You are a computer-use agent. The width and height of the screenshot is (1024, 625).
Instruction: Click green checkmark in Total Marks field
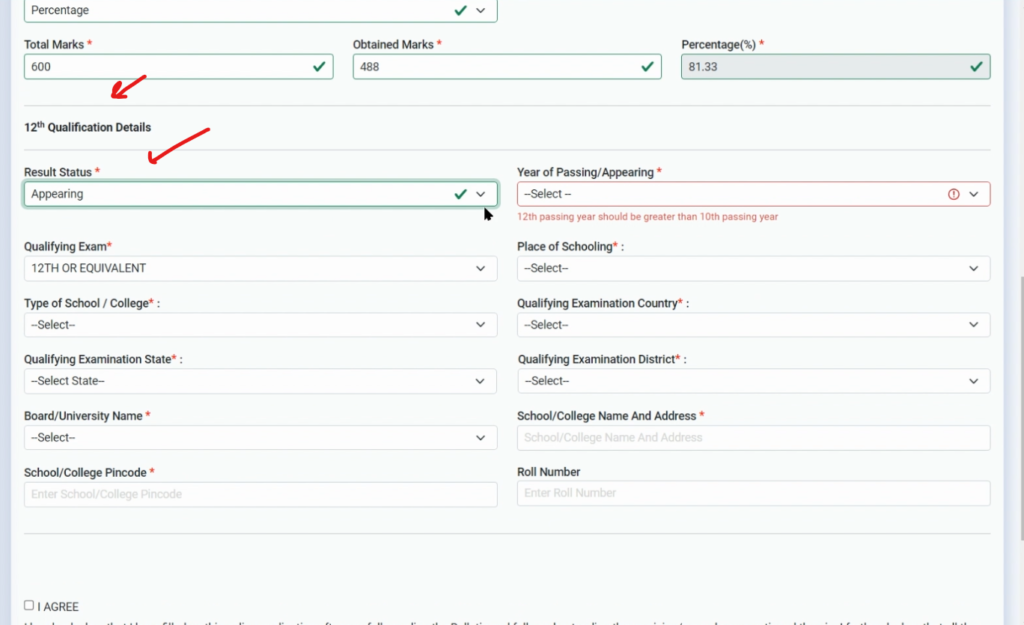[319, 67]
